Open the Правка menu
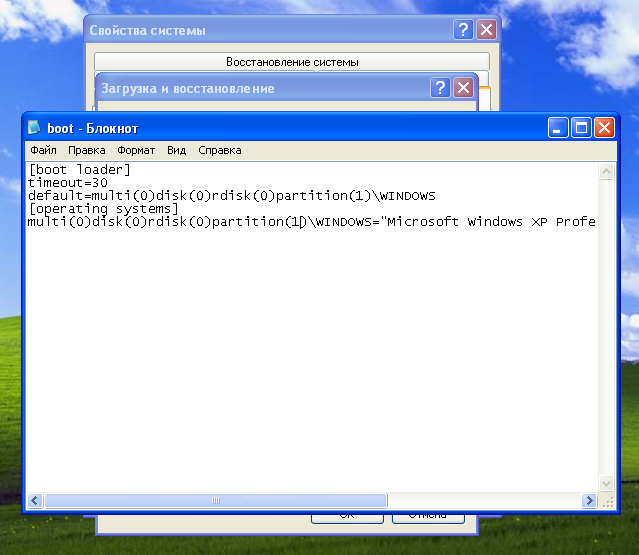The image size is (639, 555). [87, 150]
